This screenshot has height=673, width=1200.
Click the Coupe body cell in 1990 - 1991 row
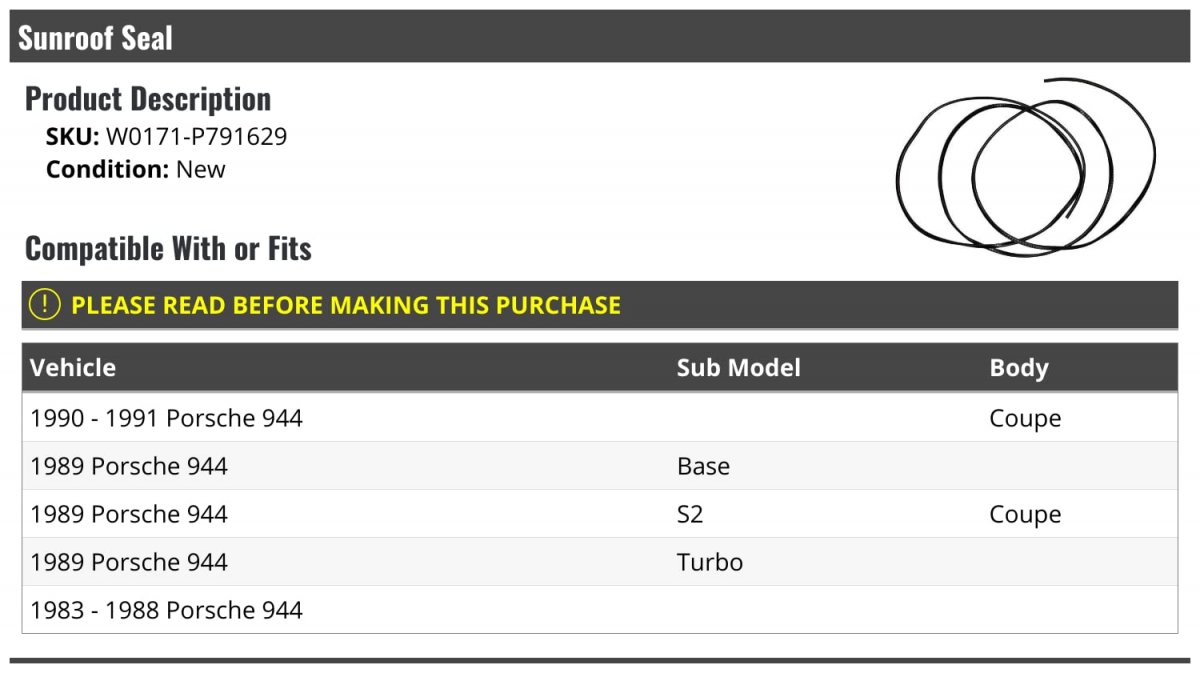pos(1025,419)
